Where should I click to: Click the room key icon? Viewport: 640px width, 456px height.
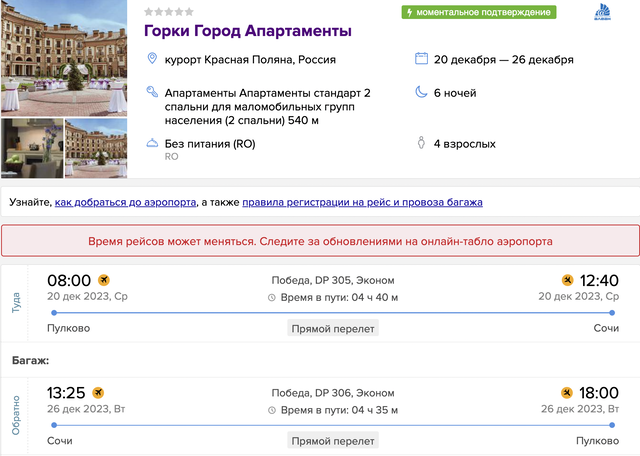152,92
